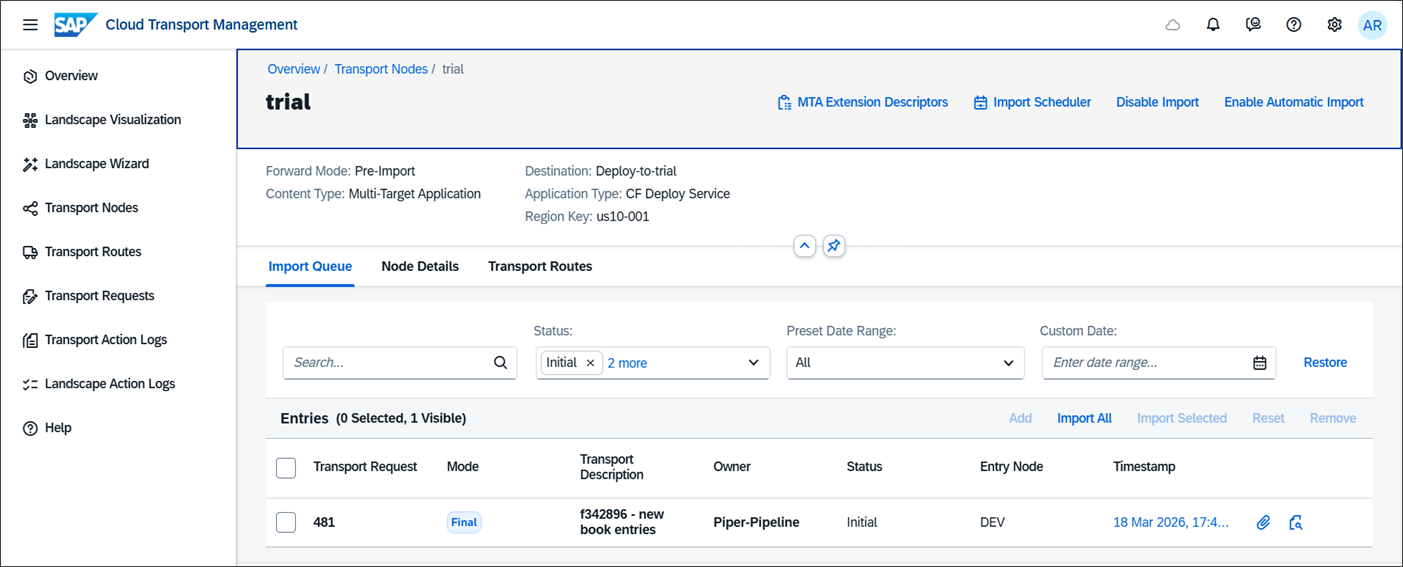The height and width of the screenshot is (567, 1403).
Task: Click the Restore filters button
Action: coord(1325,362)
